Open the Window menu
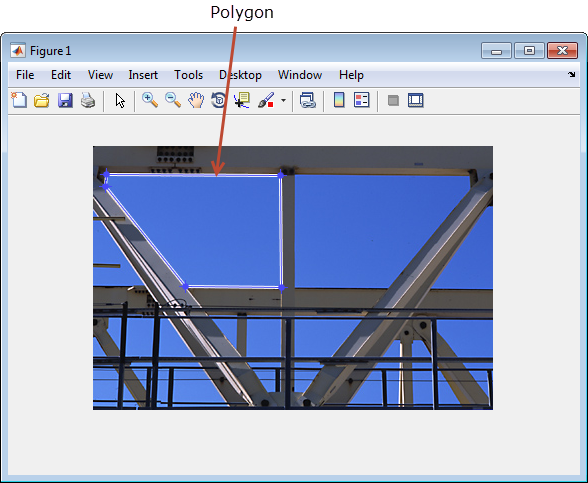This screenshot has width=588, height=483. pyautogui.click(x=300, y=75)
